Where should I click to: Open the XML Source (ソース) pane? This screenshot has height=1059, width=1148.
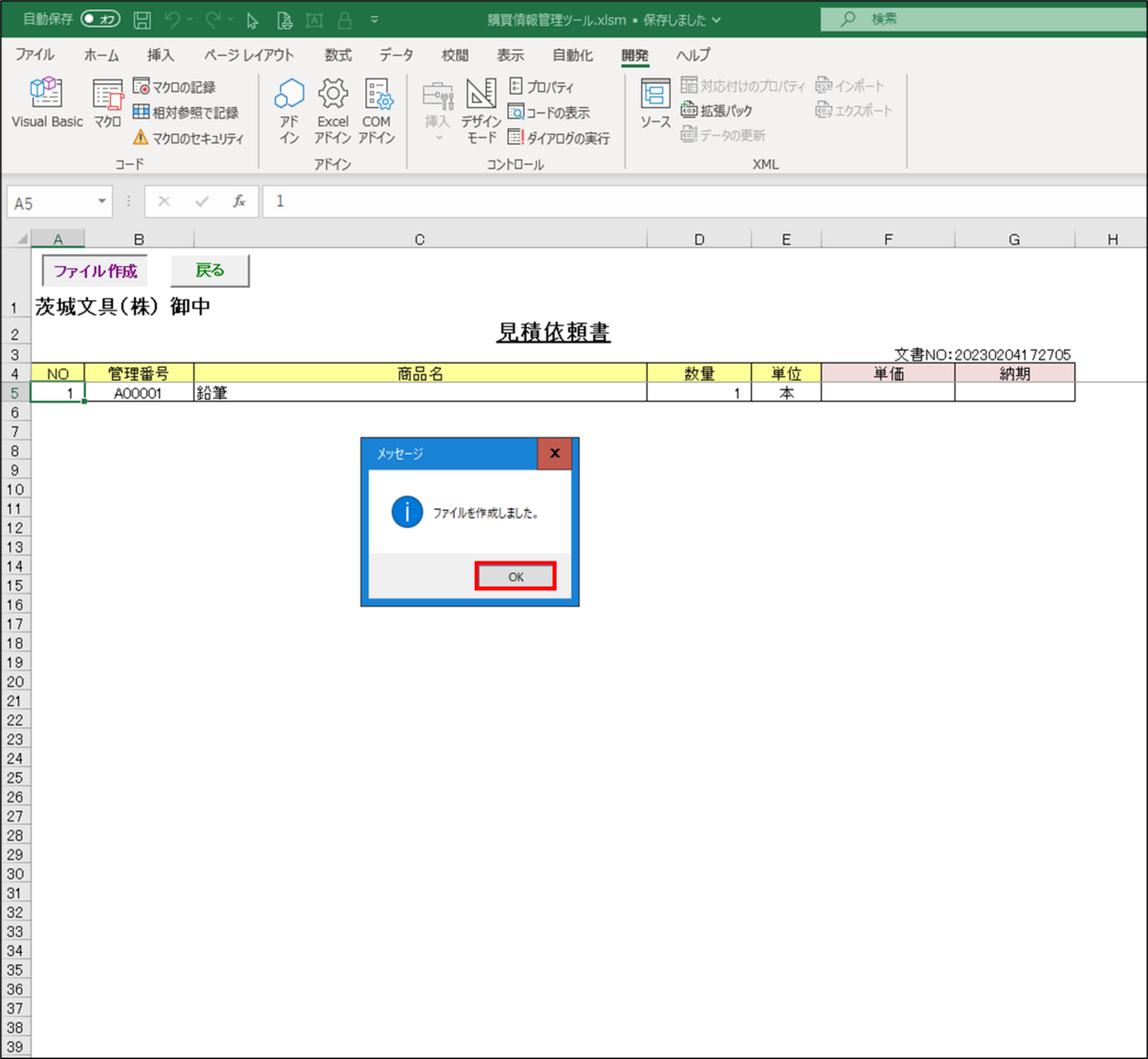tap(655, 103)
